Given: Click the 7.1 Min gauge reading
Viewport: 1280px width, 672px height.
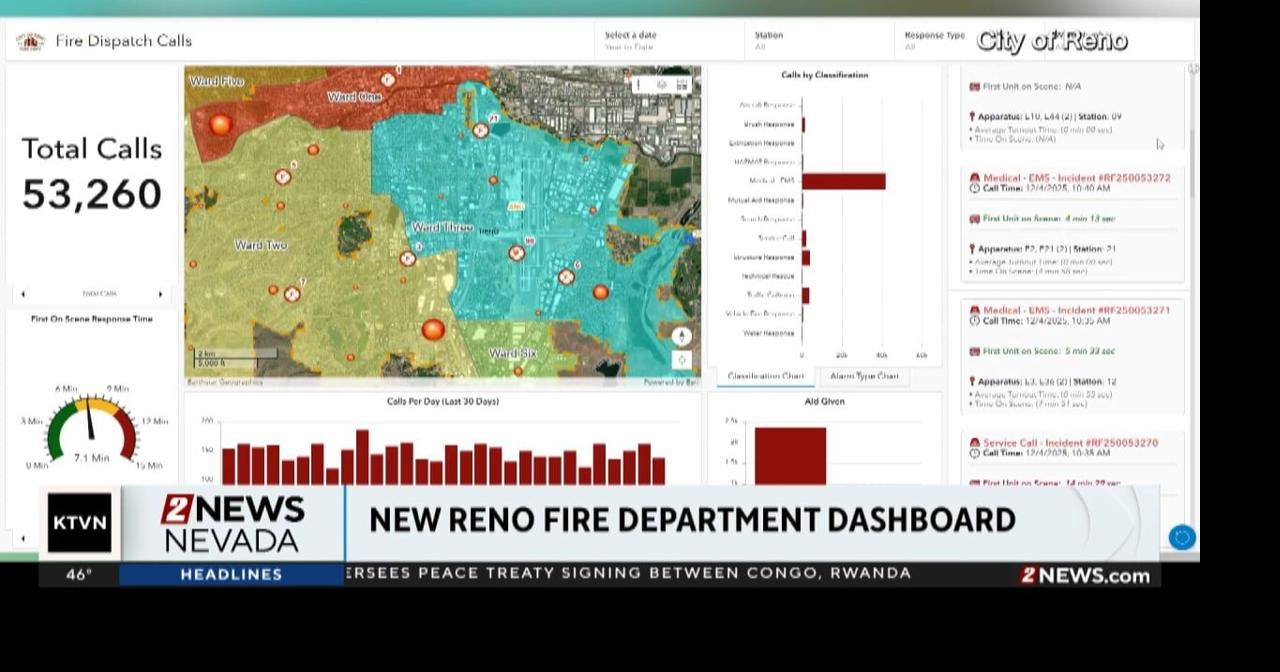Looking at the screenshot, I should [x=92, y=458].
